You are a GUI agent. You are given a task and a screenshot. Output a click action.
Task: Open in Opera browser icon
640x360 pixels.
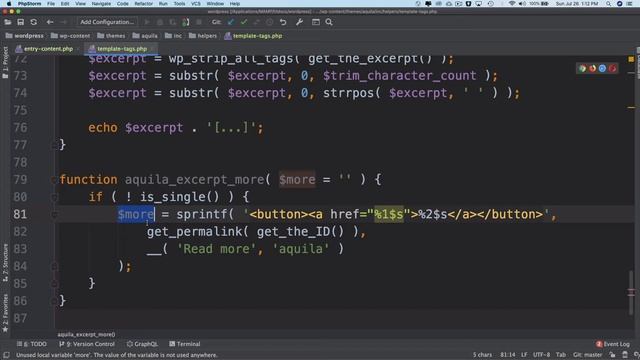point(612,69)
